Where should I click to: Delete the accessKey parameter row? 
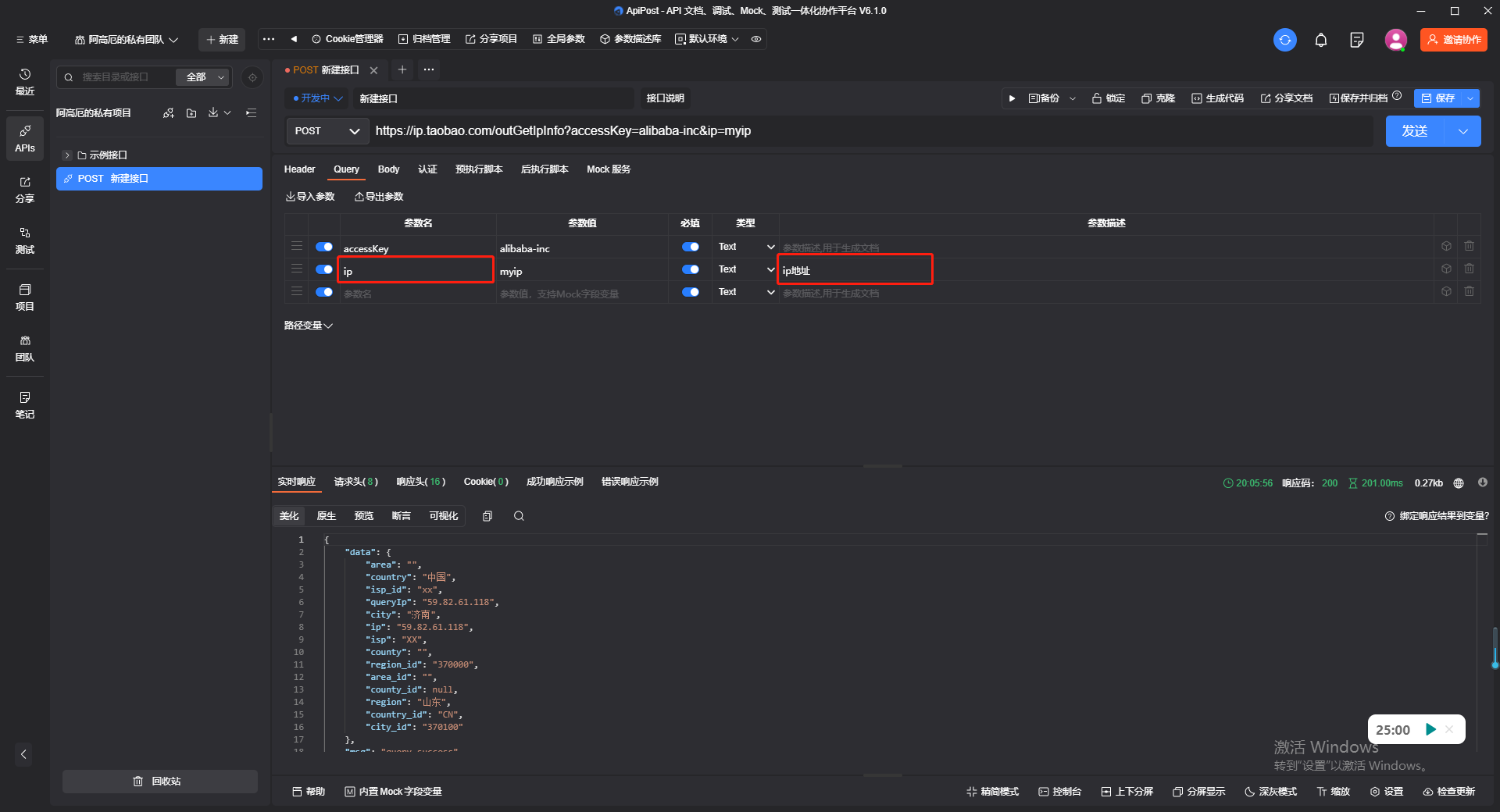click(x=1470, y=246)
